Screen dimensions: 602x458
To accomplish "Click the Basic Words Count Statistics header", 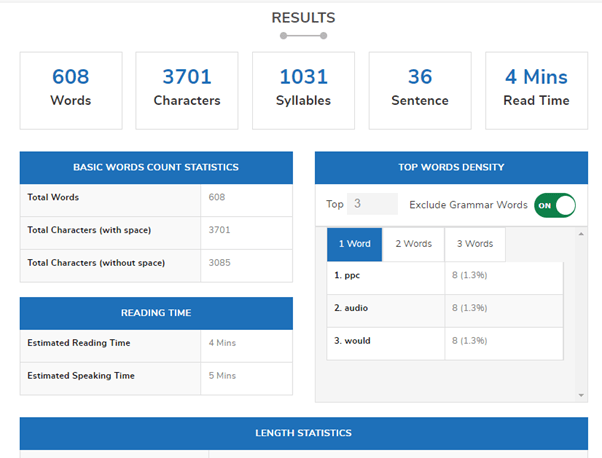I will [156, 168].
